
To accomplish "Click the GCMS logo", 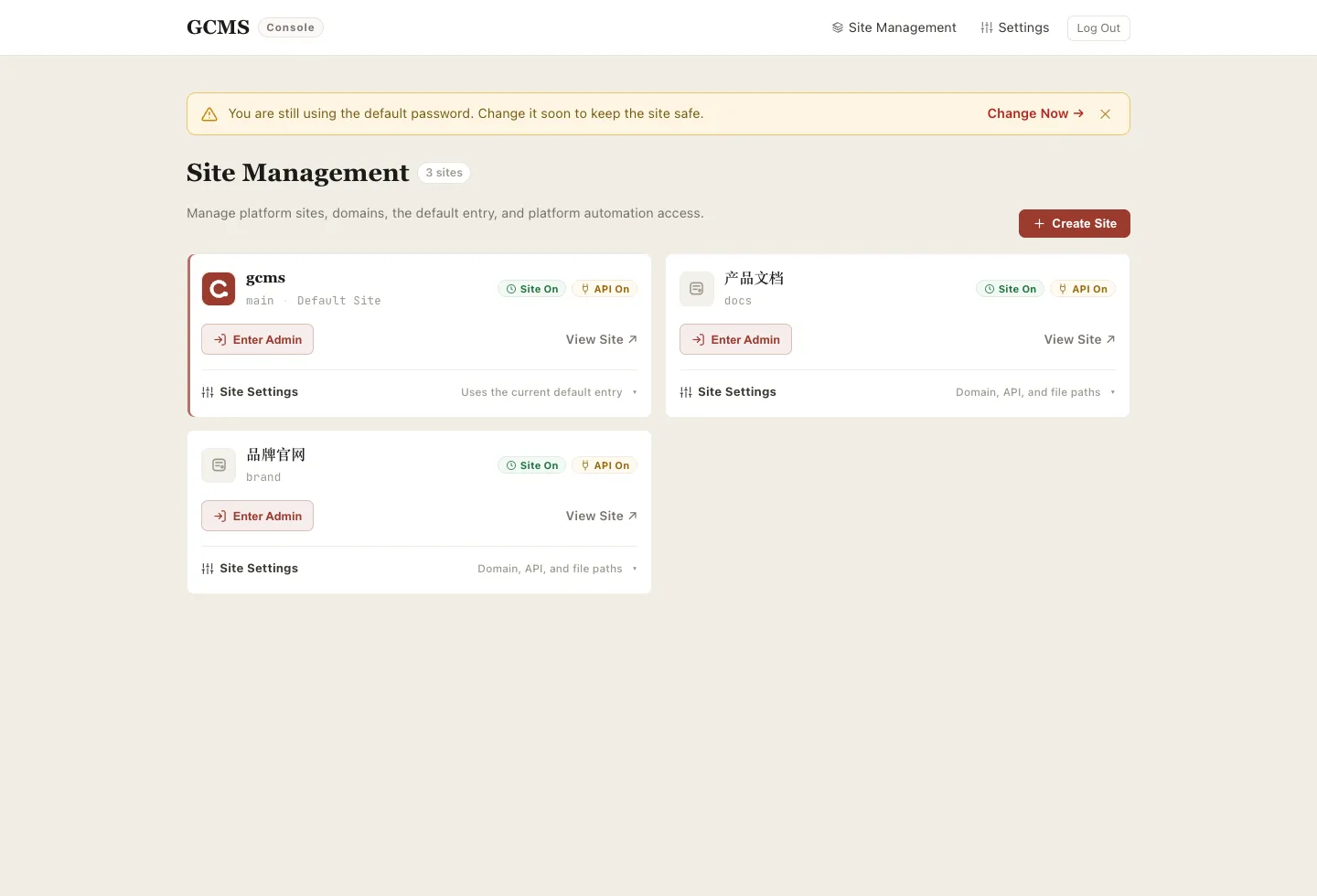I will tap(218, 27).
